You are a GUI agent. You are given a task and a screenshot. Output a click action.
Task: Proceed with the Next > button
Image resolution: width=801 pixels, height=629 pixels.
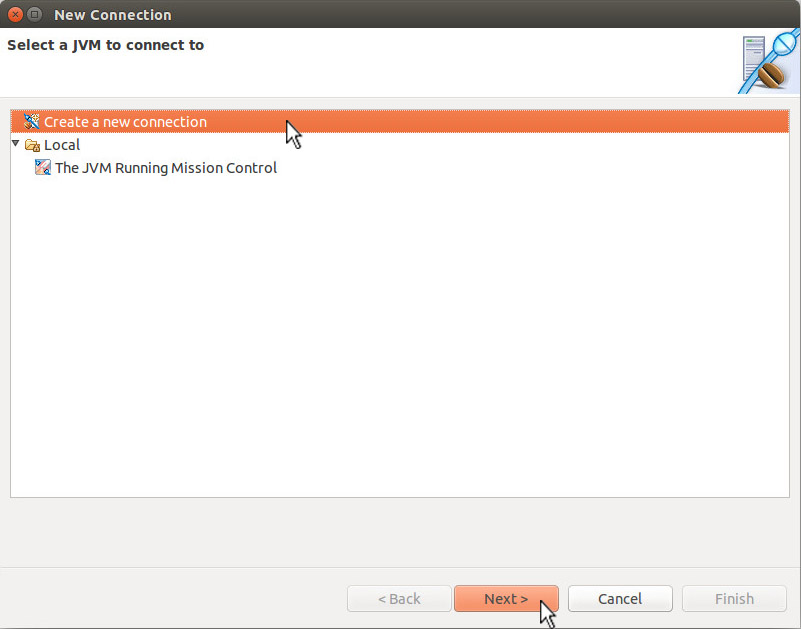click(x=506, y=598)
